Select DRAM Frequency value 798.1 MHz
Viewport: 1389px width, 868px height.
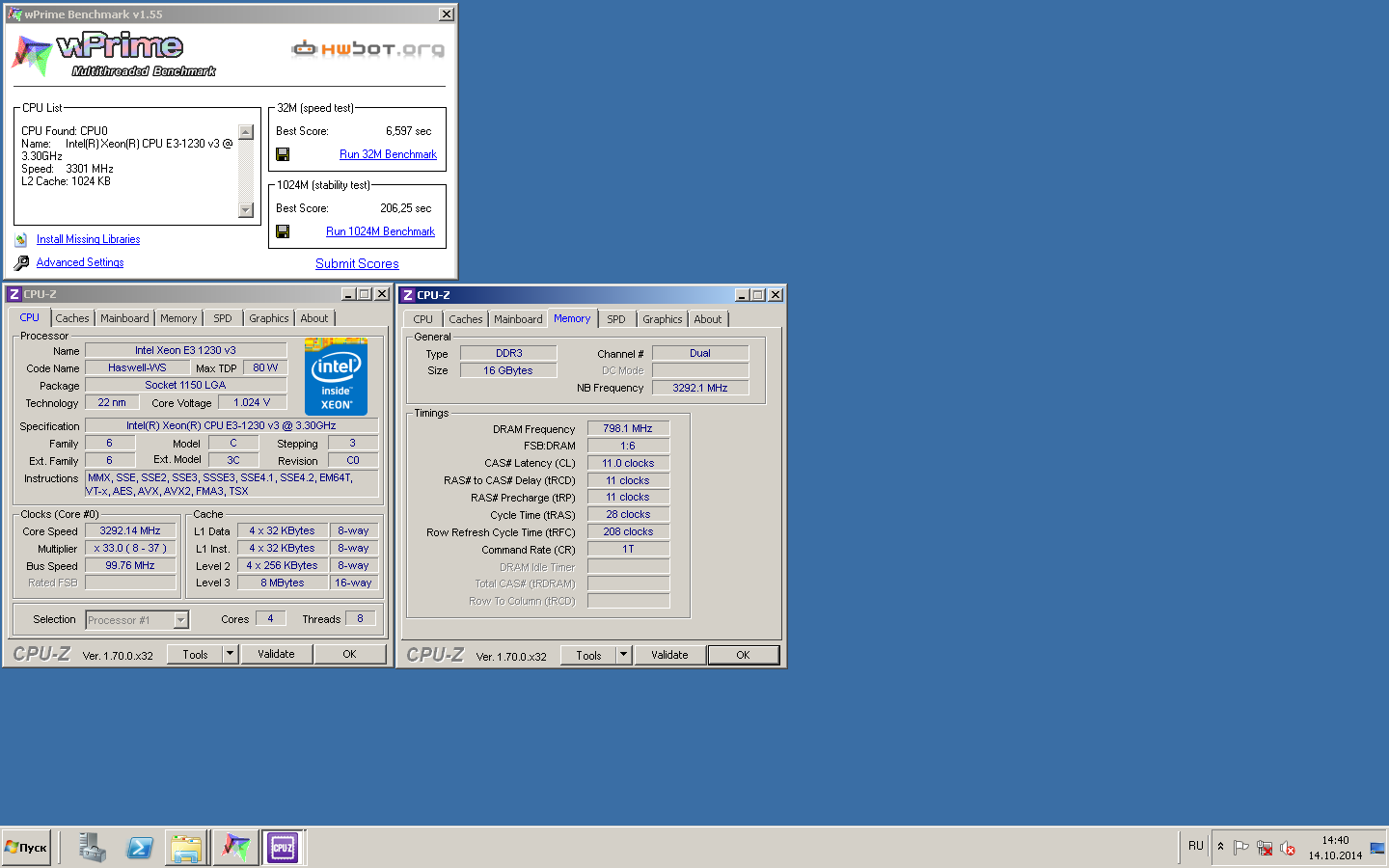pyautogui.click(x=628, y=428)
